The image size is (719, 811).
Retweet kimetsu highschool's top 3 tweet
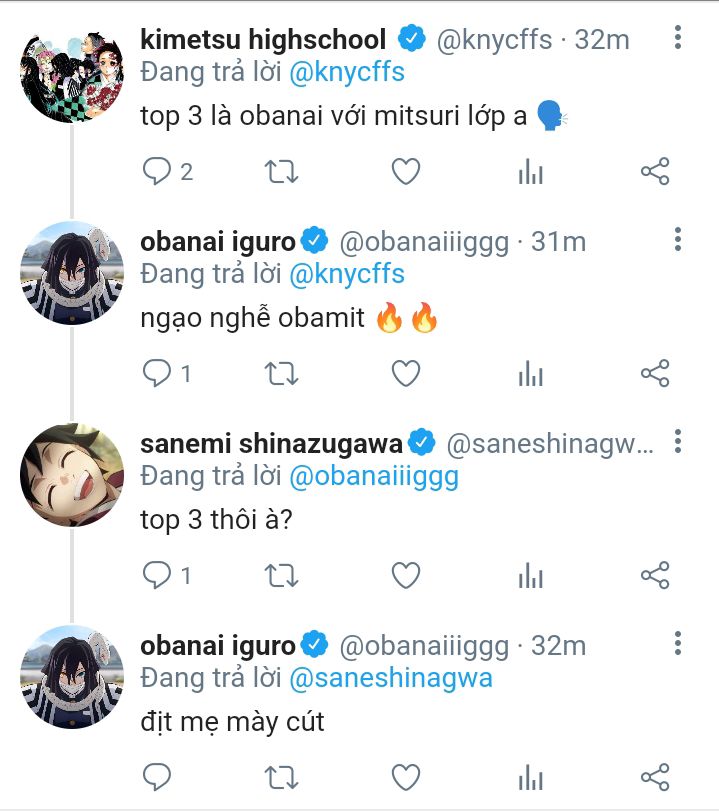pos(281,172)
